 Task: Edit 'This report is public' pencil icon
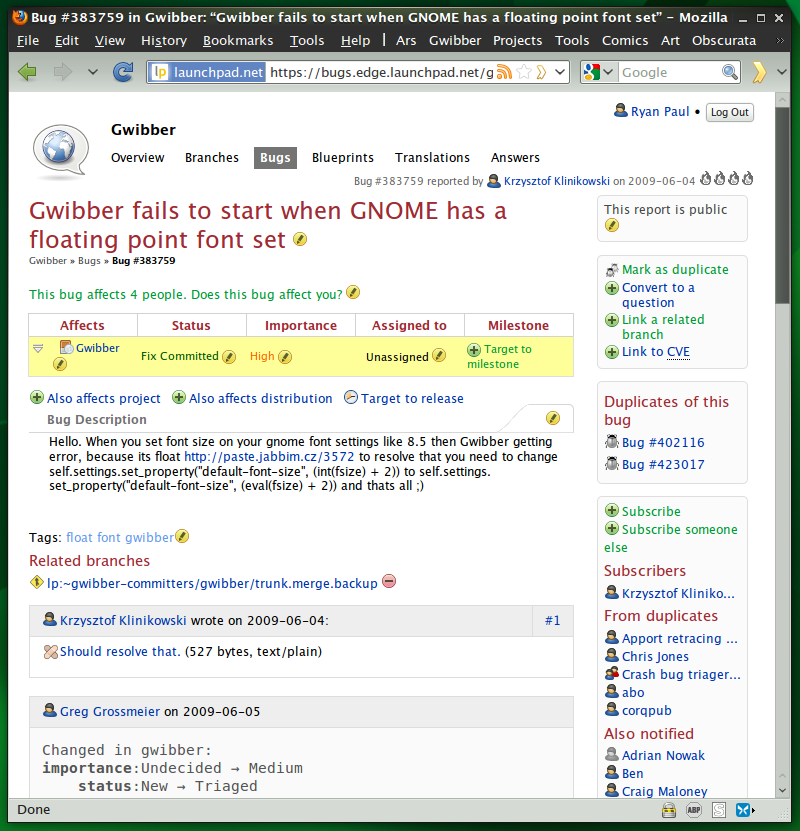[611, 226]
